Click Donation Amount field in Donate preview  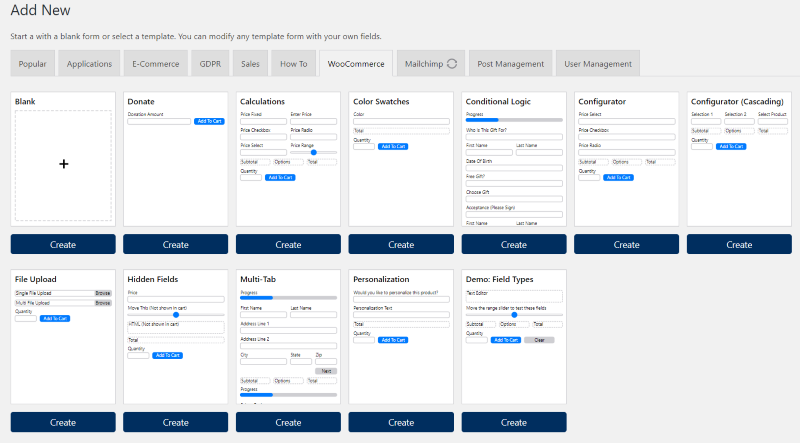(159, 121)
